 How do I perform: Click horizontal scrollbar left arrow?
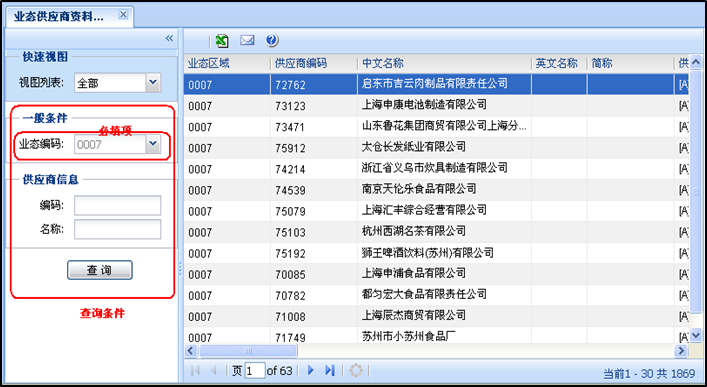[x=190, y=350]
